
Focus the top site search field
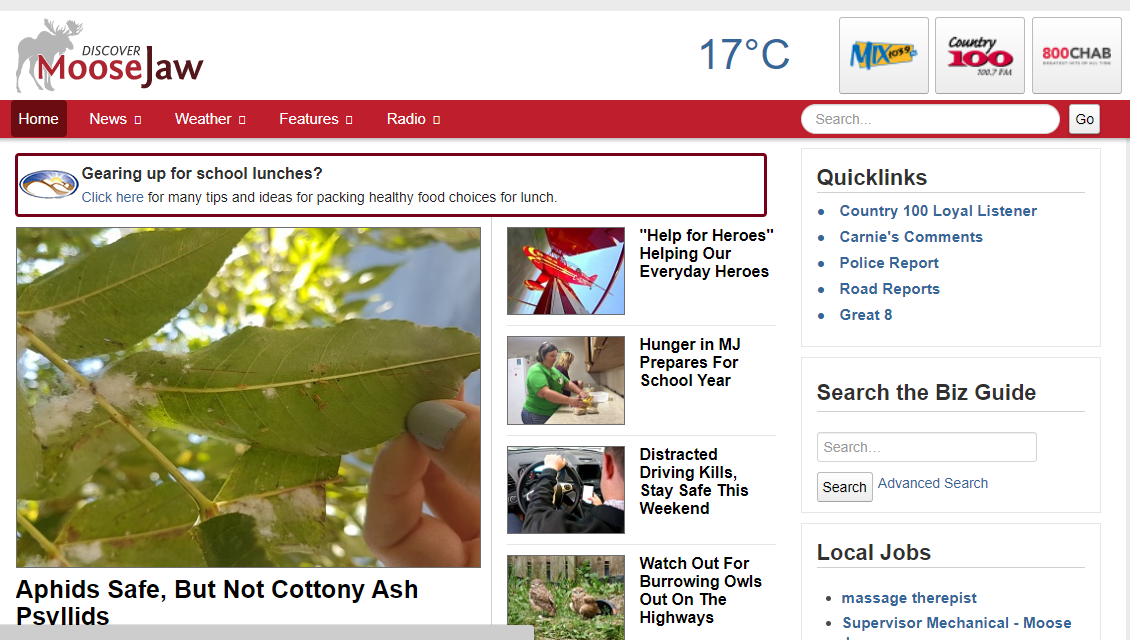[930, 119]
